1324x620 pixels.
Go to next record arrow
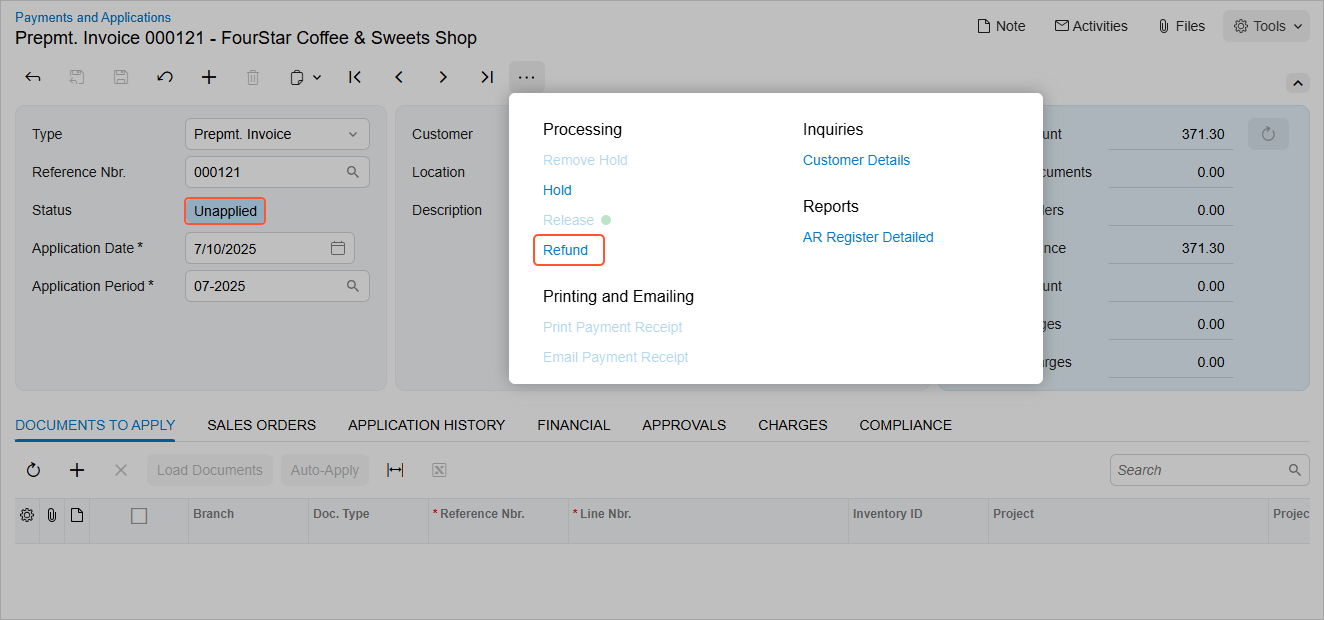tap(443, 77)
